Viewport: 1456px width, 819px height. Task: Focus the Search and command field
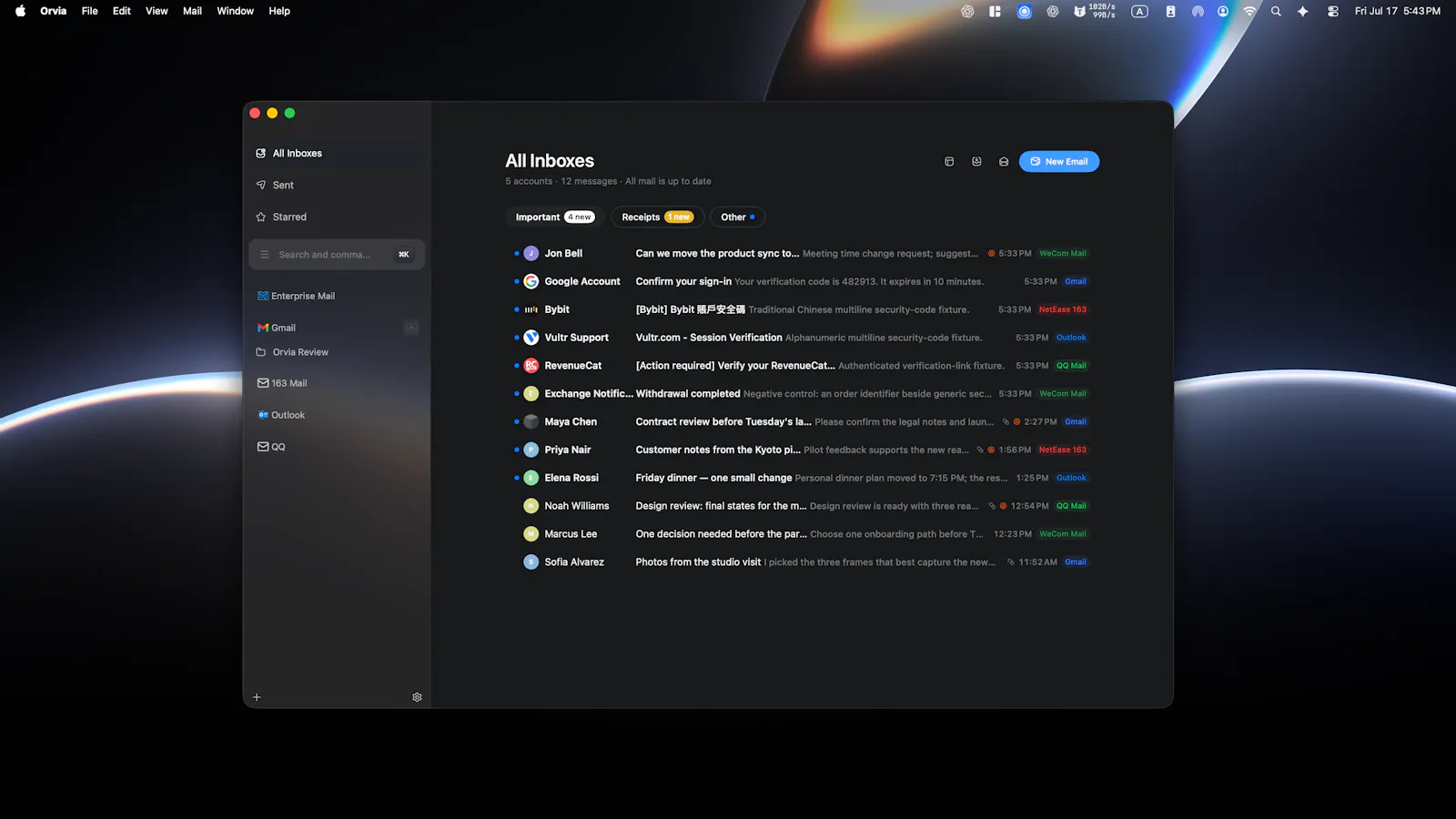[337, 255]
